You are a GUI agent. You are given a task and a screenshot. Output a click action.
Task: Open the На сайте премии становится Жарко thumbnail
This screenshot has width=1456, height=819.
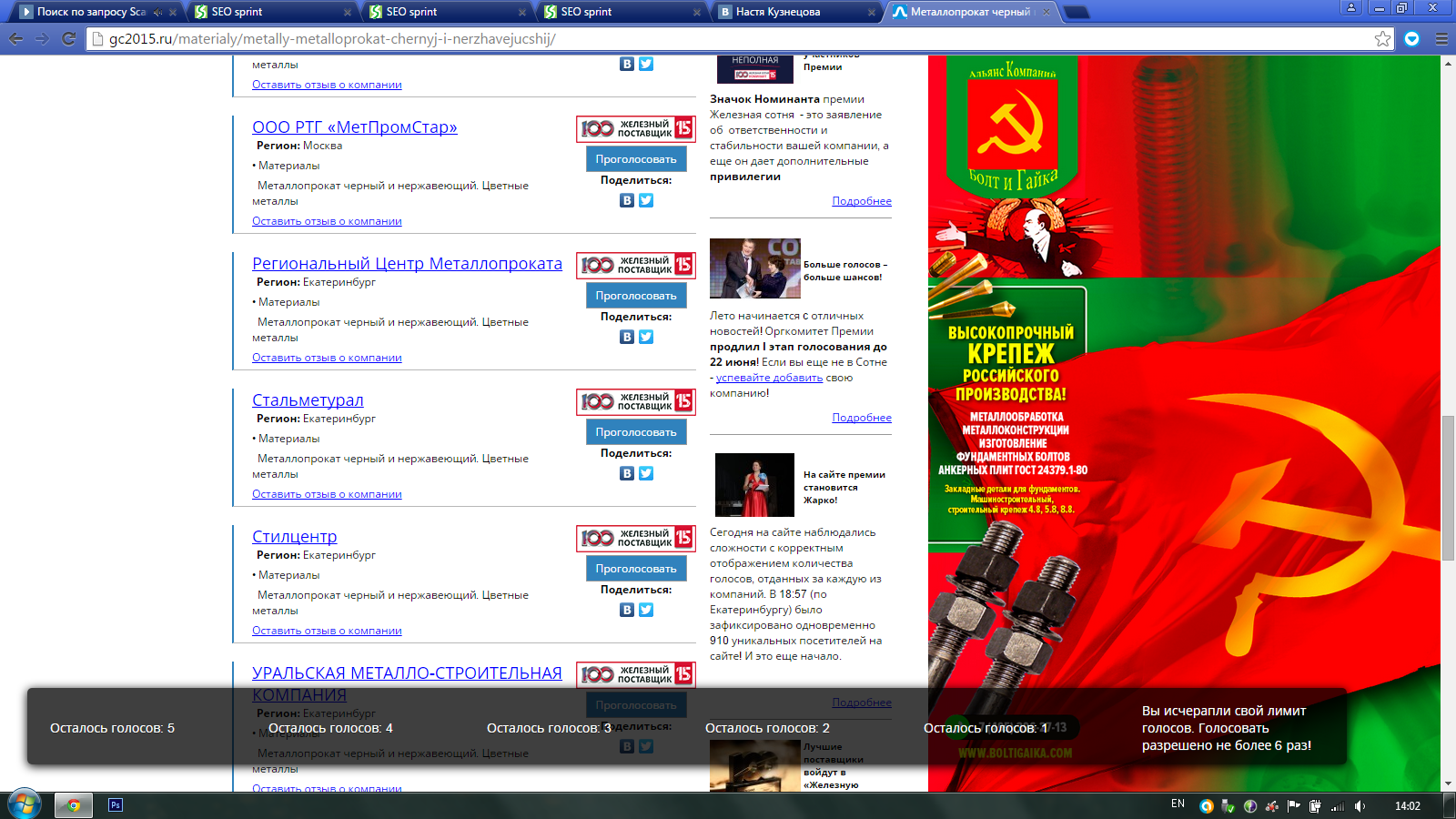click(754, 485)
